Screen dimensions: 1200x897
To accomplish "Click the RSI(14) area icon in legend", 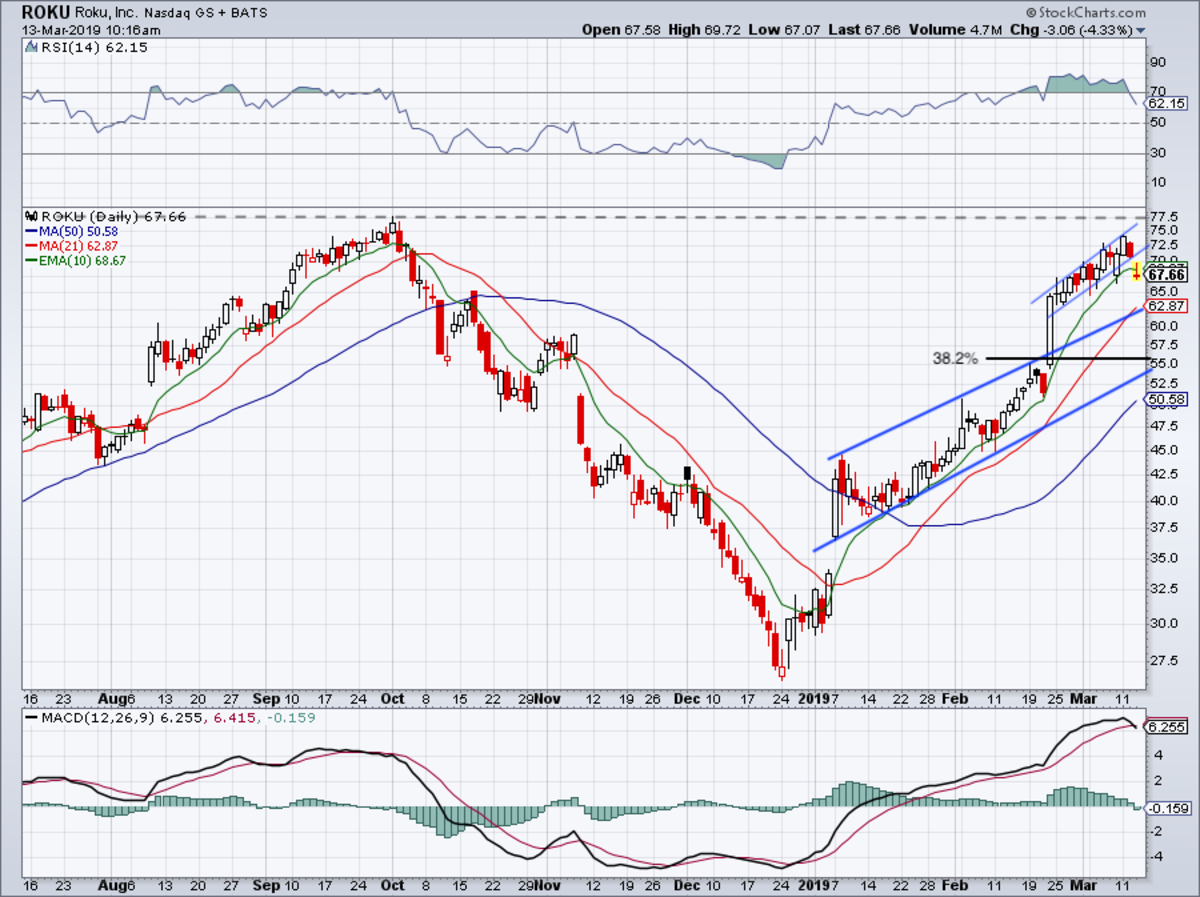I will coord(32,48).
